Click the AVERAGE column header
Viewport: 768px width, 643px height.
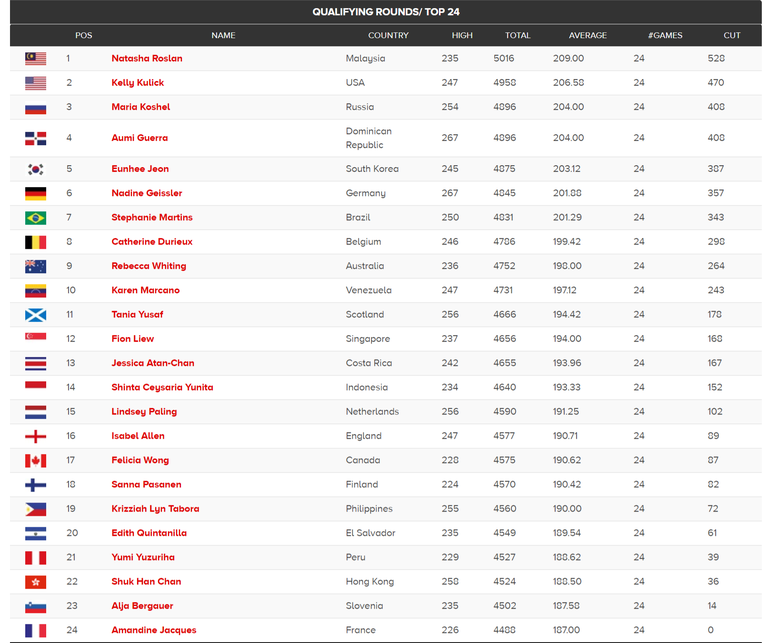pos(588,35)
